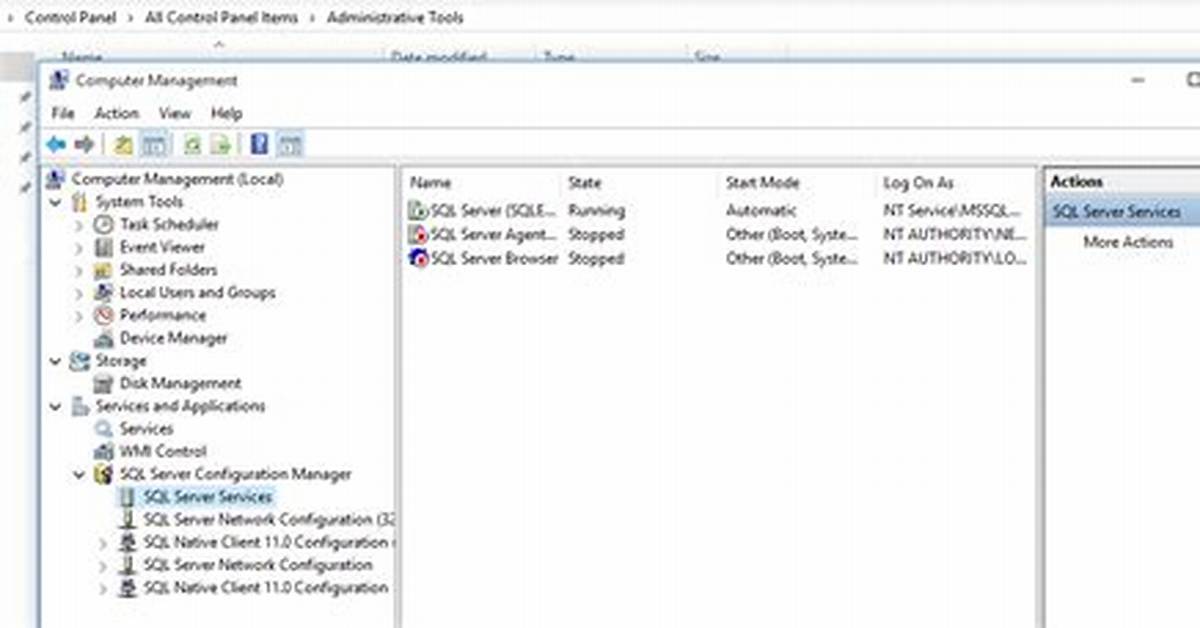
Task: Click the Up one level folder icon
Action: [x=123, y=145]
